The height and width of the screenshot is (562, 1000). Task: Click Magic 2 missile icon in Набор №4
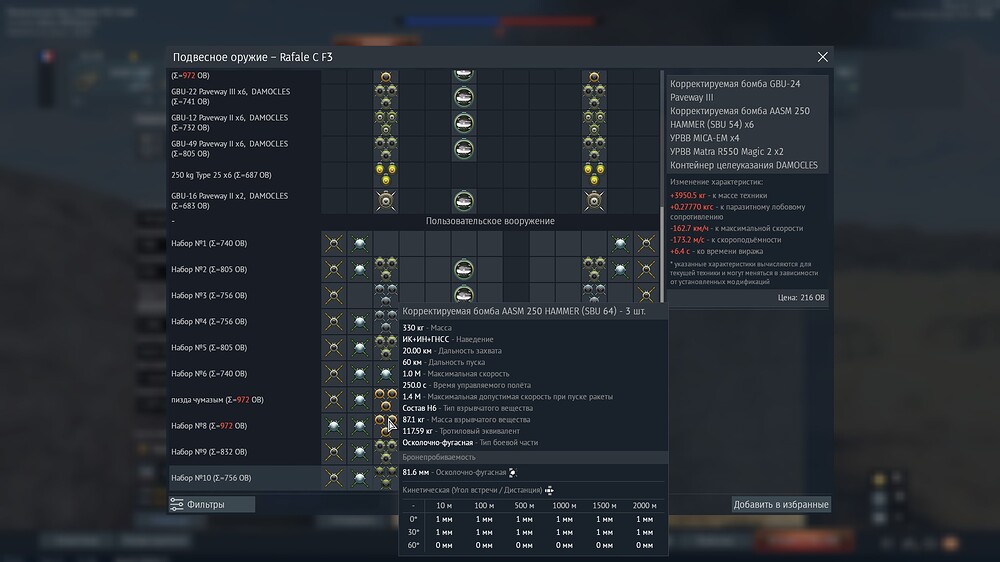pos(334,322)
